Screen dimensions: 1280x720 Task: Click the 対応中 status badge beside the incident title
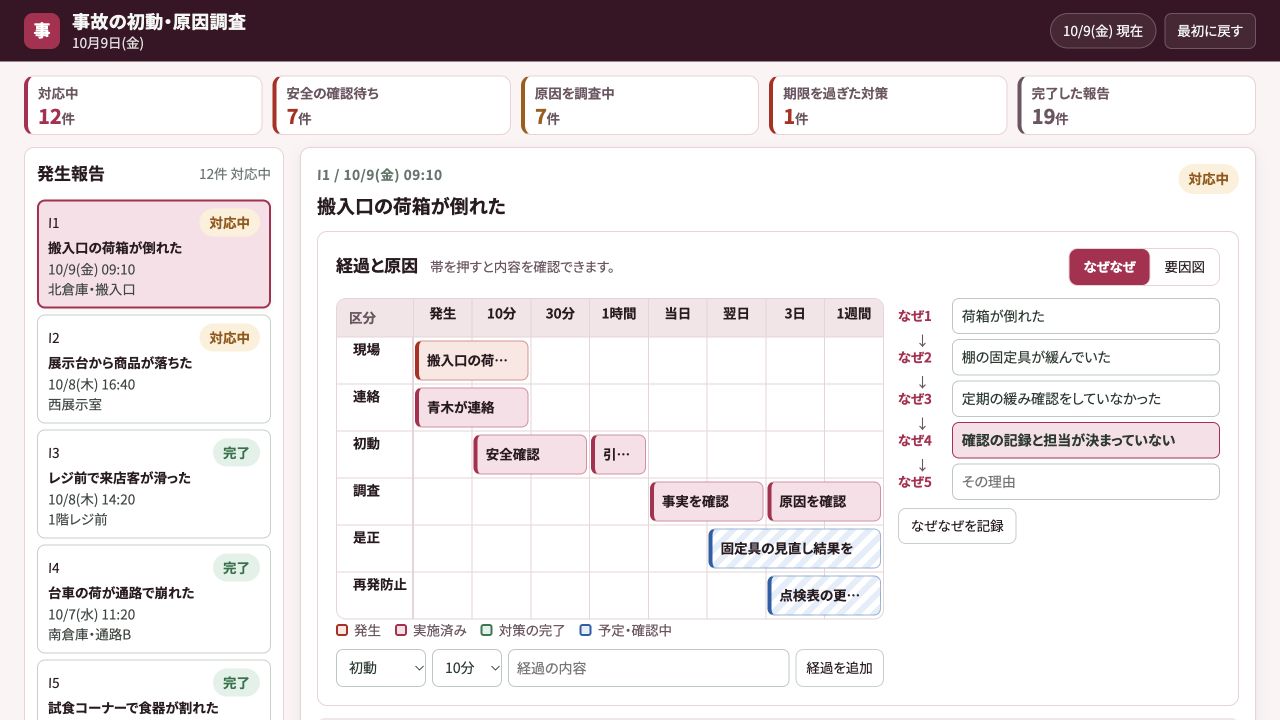1208,179
